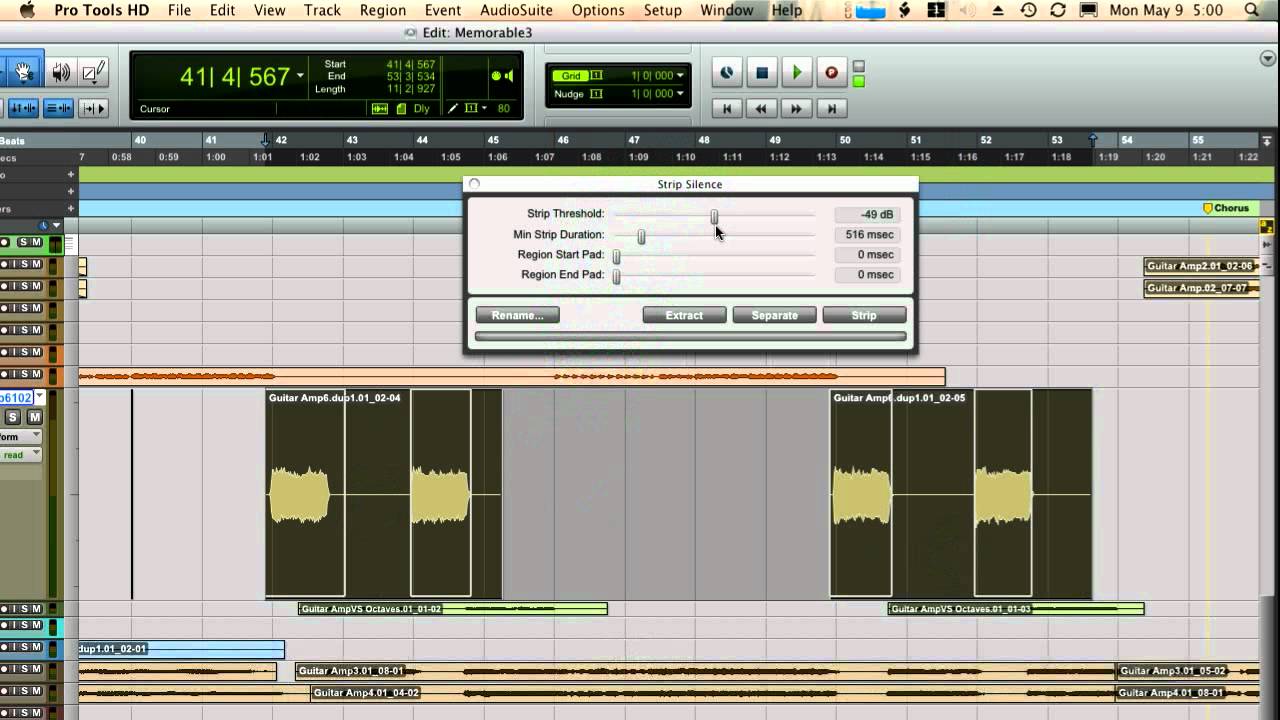This screenshot has height=720, width=1280.
Task: Click the yellow icon below Chorus marker
Action: (x=1267, y=227)
